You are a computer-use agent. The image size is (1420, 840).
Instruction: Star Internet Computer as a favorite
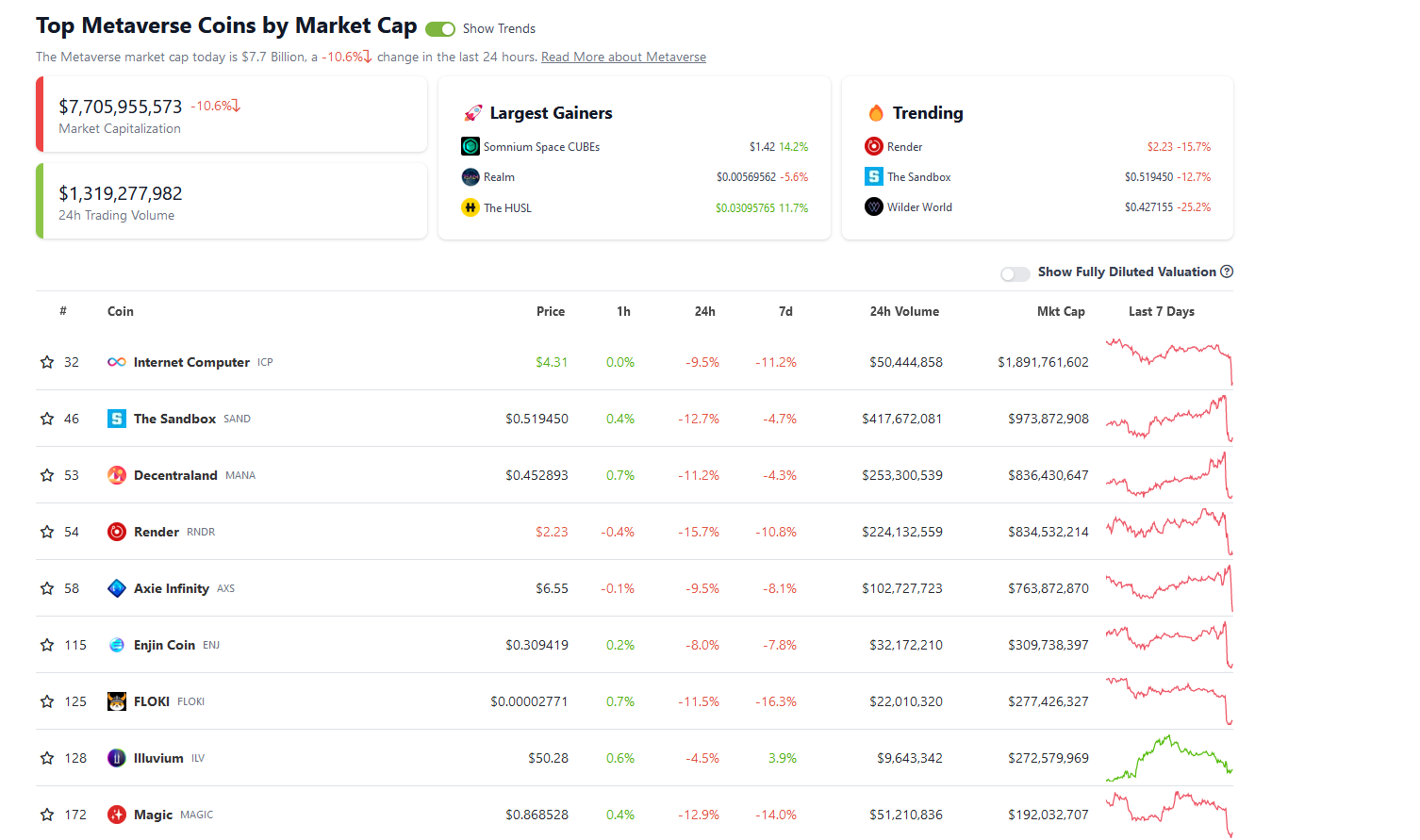click(x=45, y=361)
